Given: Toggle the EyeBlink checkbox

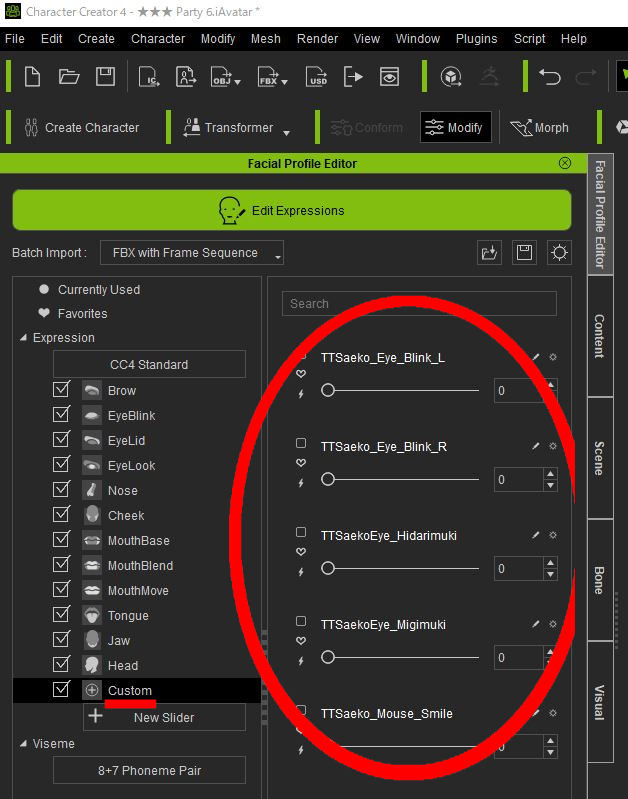Looking at the screenshot, I should click(x=61, y=415).
